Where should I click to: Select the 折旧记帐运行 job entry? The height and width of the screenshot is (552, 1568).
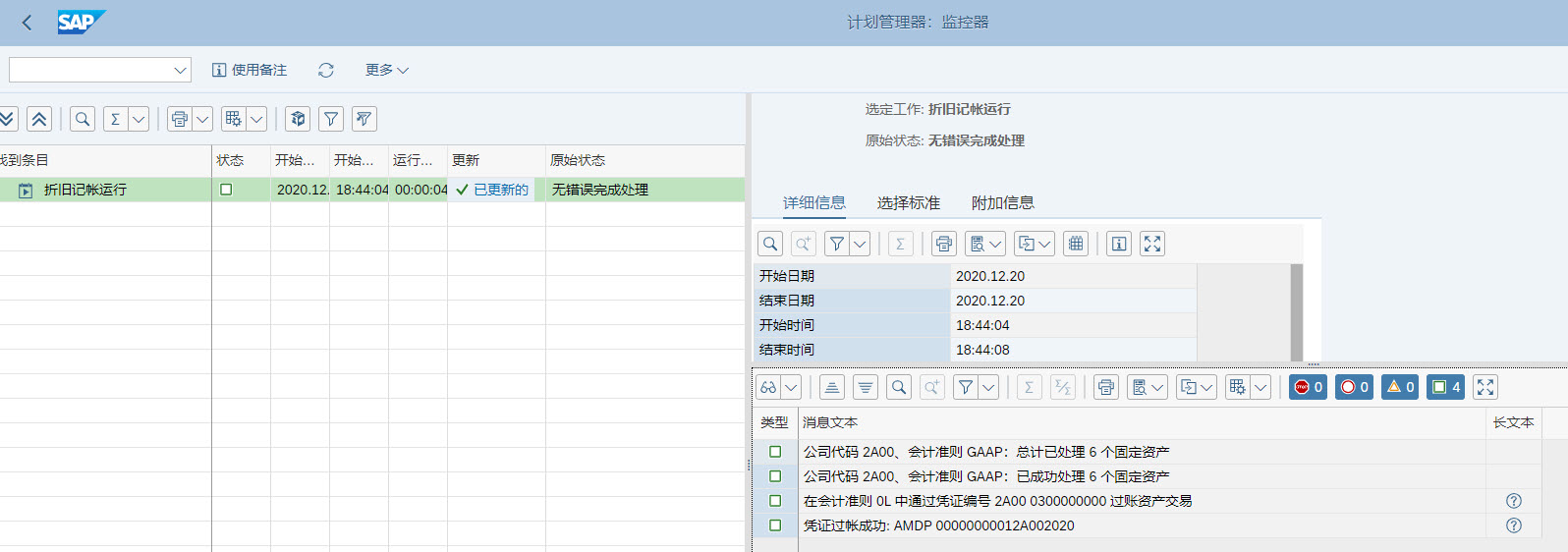tap(85, 190)
